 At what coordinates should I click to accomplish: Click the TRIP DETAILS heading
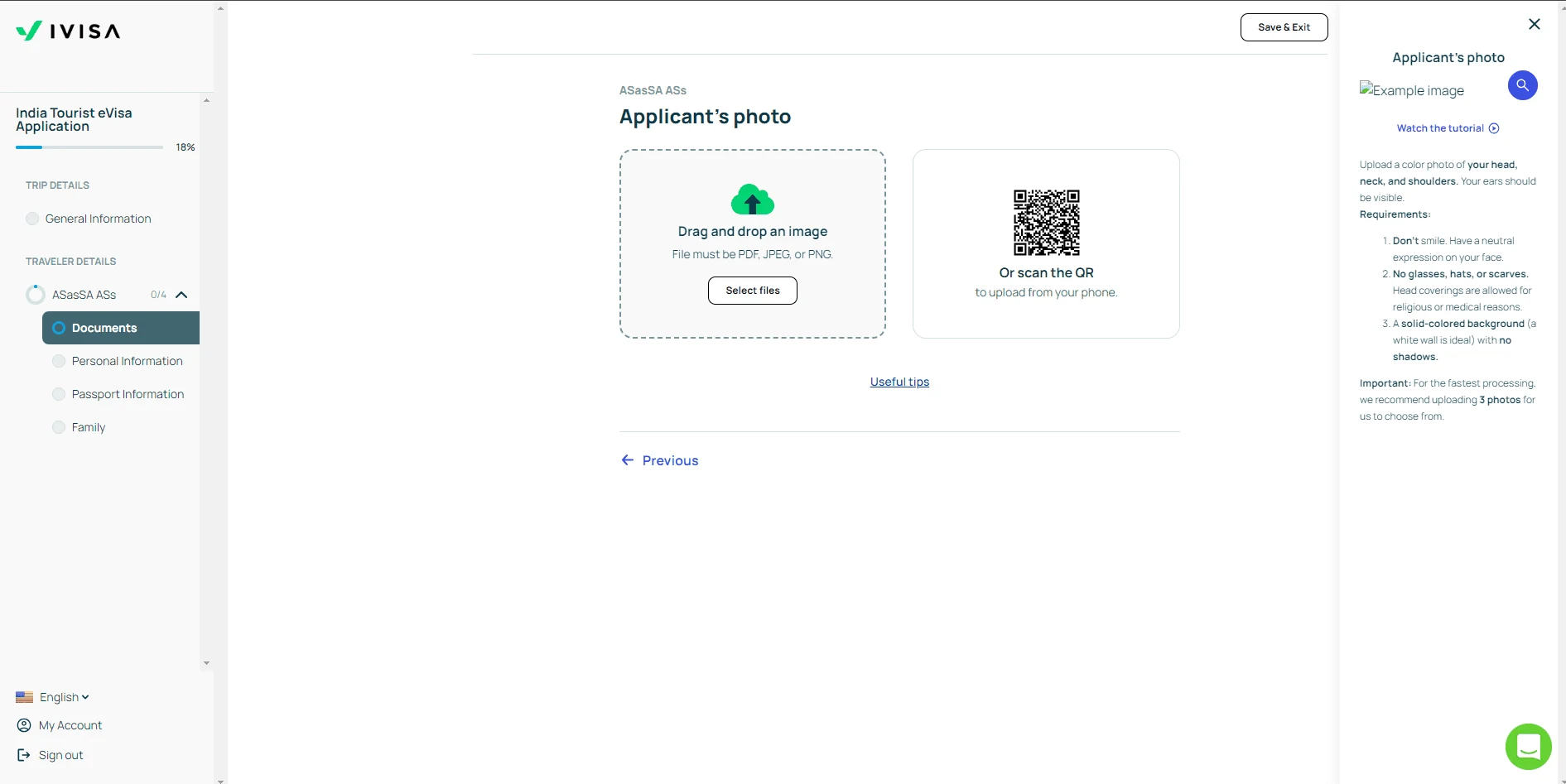tap(57, 185)
